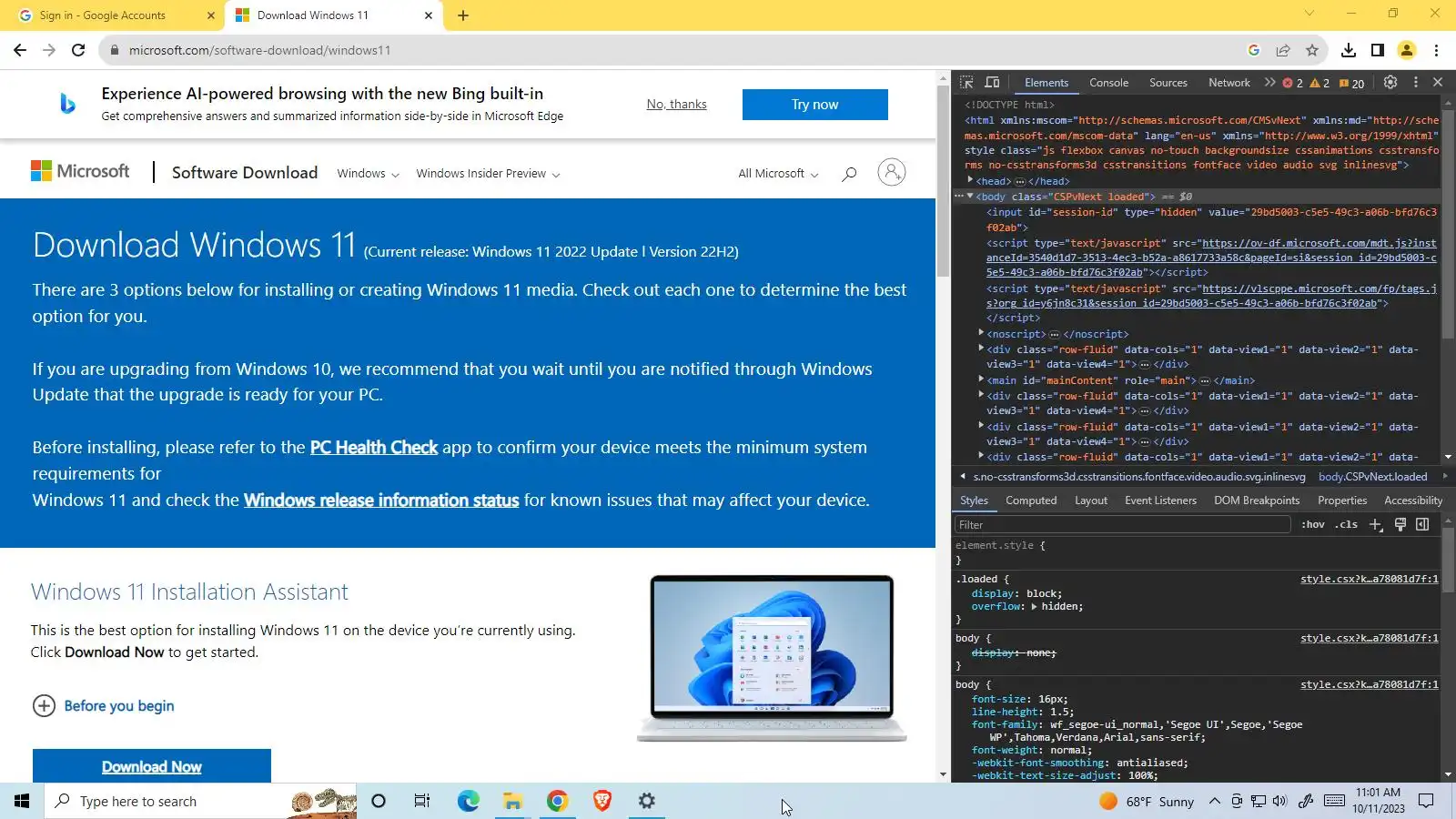The height and width of the screenshot is (819, 1456).
Task: Click the Download Now button
Action: pos(152,766)
